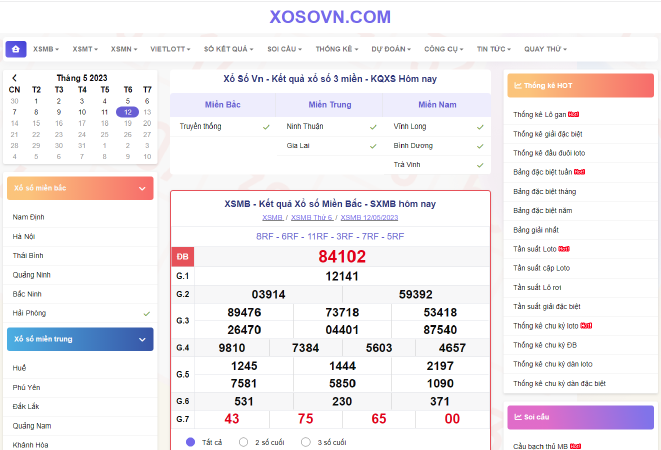The image size is (661, 450).
Task: Switch to the Miền Nam tab
Action: pyautogui.click(x=437, y=105)
